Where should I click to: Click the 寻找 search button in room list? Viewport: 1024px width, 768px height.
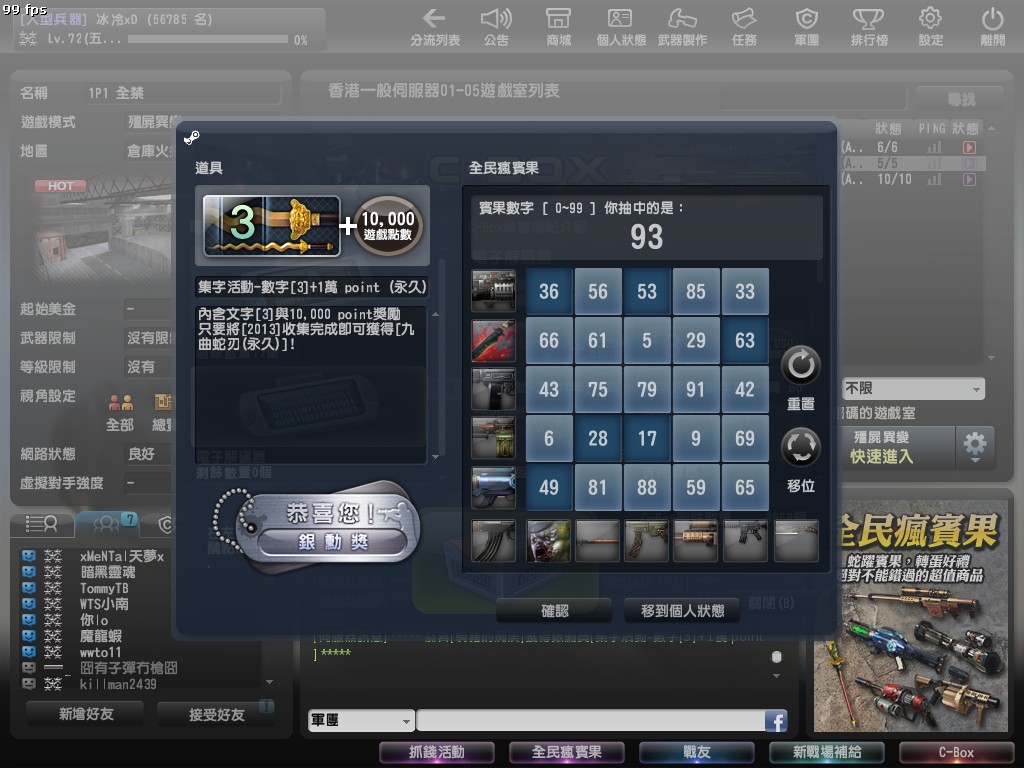960,99
